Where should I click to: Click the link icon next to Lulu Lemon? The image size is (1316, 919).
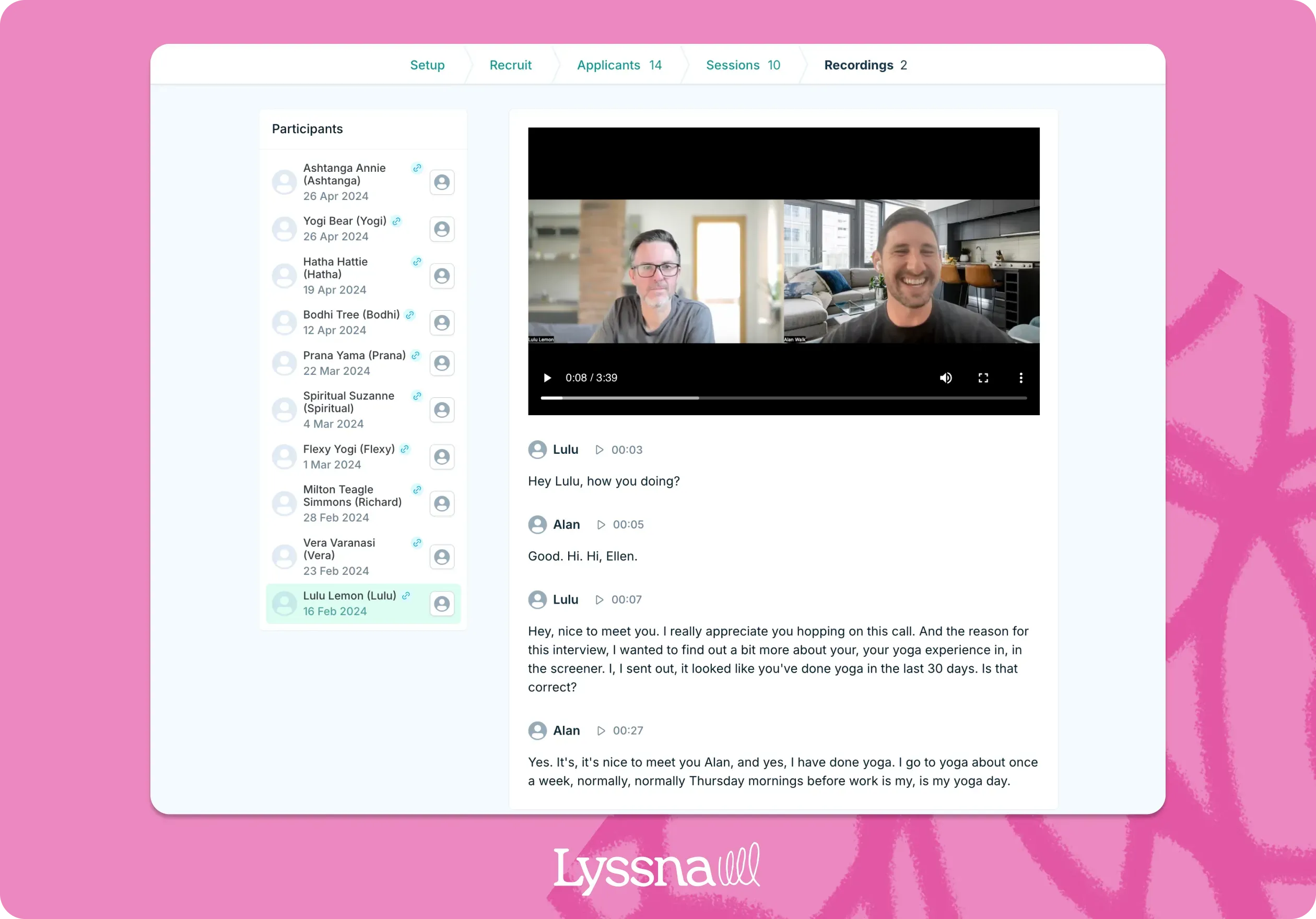(406, 595)
